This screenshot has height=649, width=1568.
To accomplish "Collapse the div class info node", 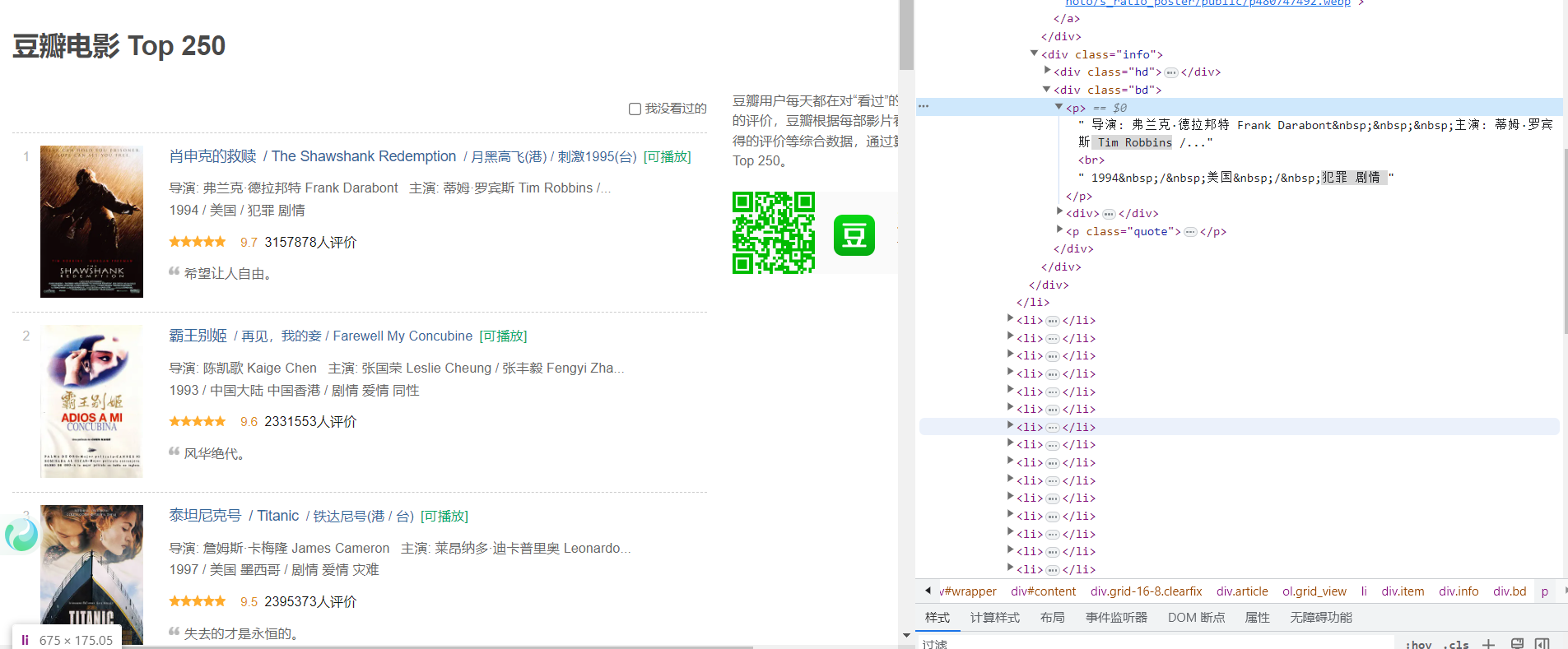I will (1034, 53).
